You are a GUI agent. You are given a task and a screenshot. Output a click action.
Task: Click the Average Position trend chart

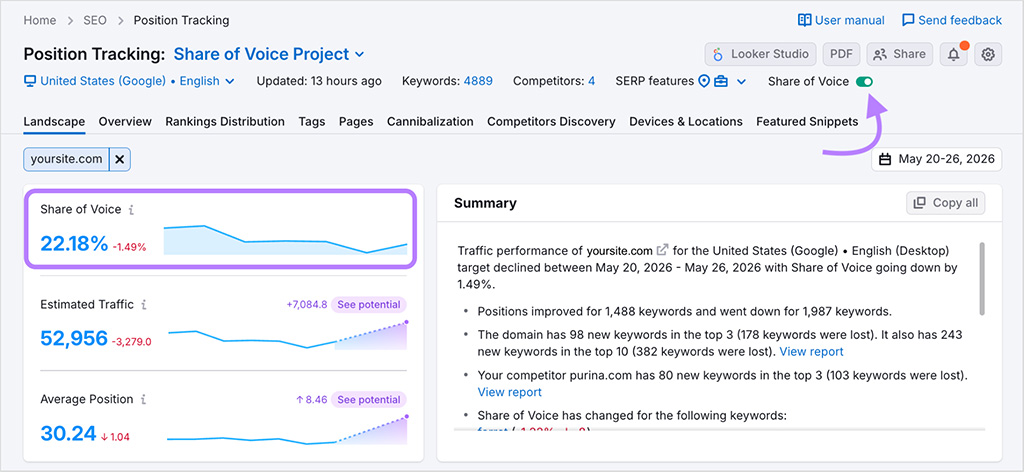287,430
